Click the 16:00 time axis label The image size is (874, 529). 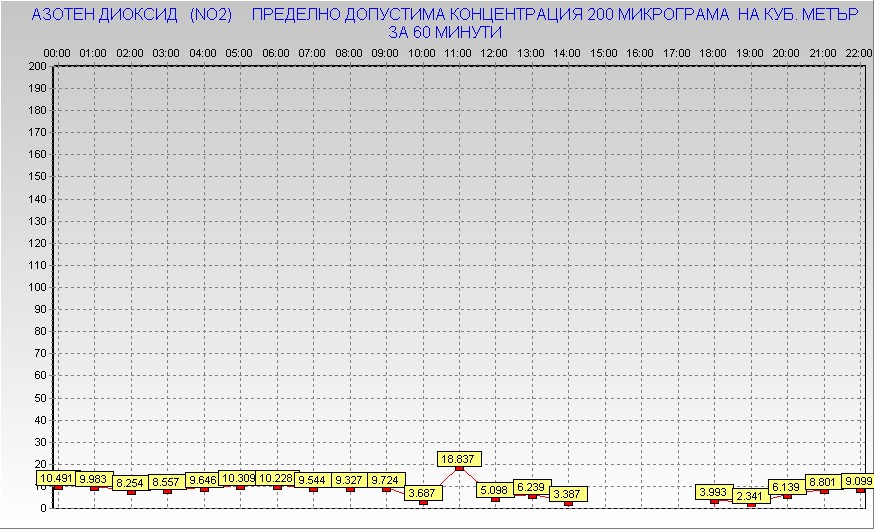pyautogui.click(x=641, y=53)
